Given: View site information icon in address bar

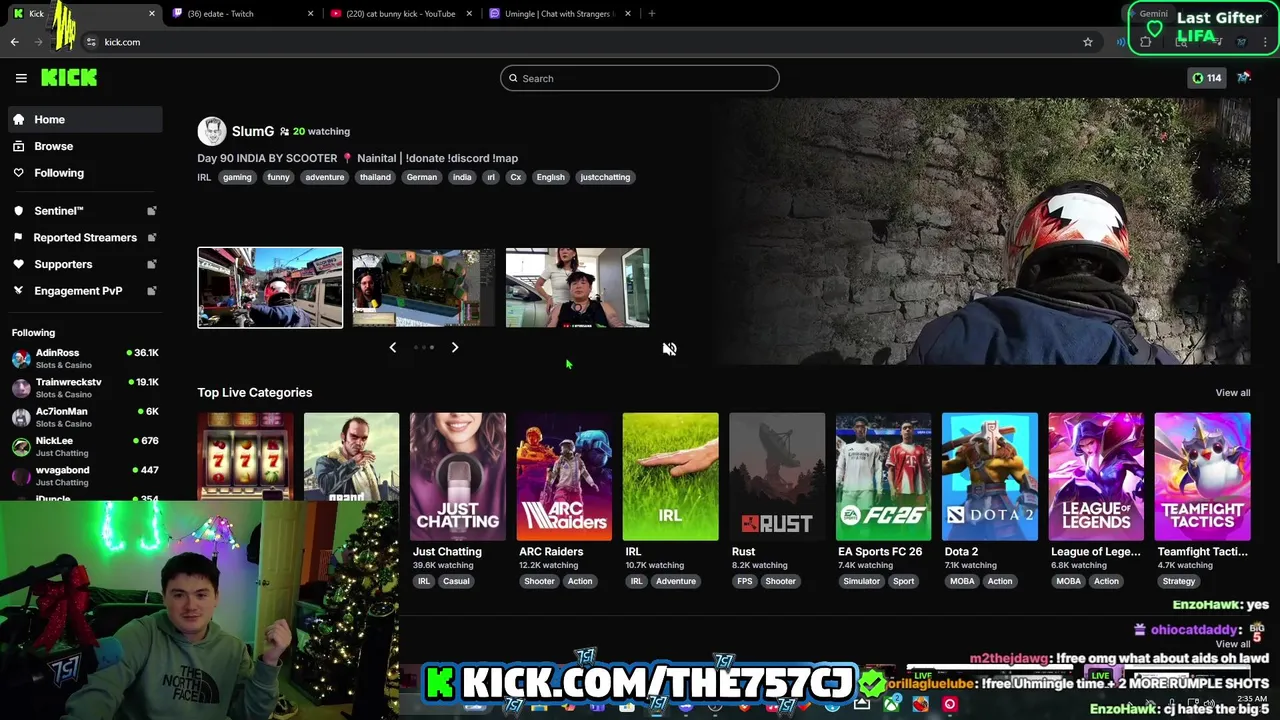Looking at the screenshot, I should [91, 42].
